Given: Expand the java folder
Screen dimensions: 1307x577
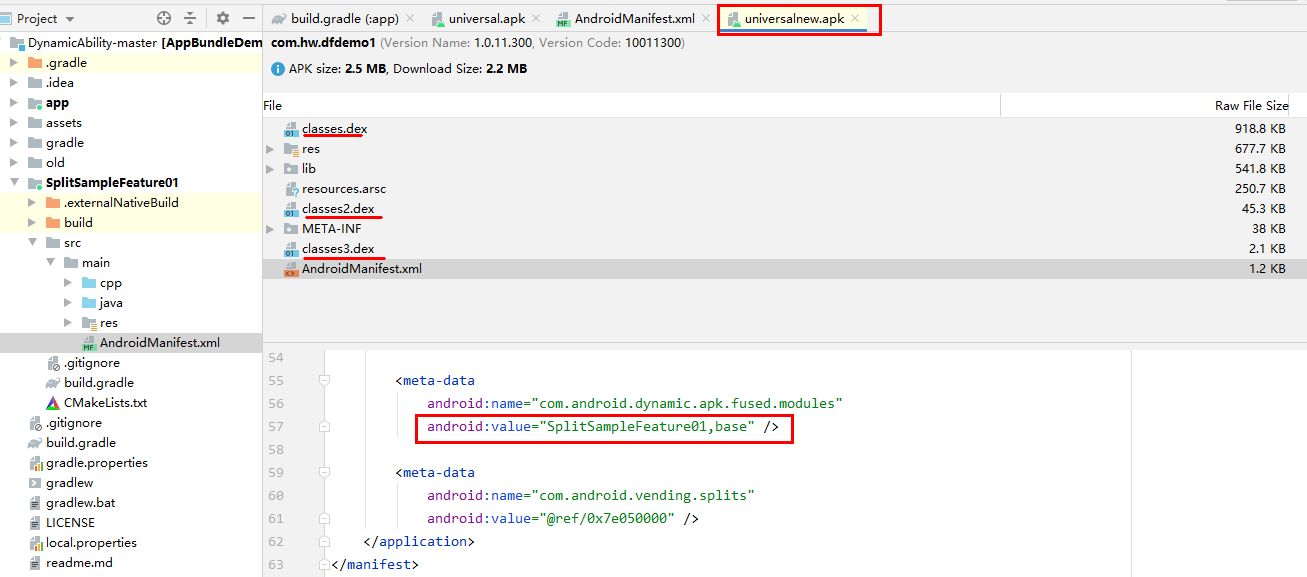Looking at the screenshot, I should point(68,302).
